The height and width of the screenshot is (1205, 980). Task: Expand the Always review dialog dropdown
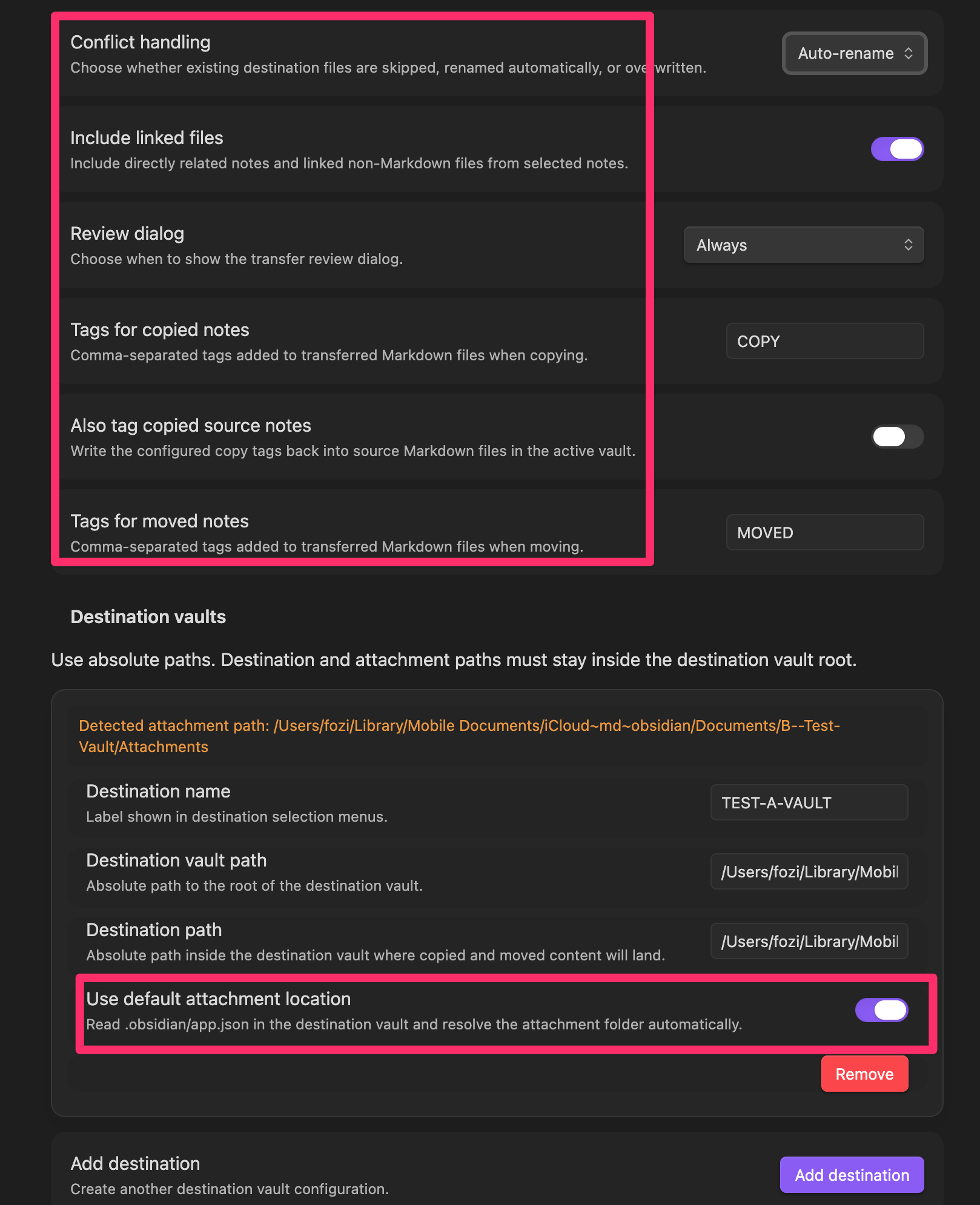pyautogui.click(x=804, y=245)
